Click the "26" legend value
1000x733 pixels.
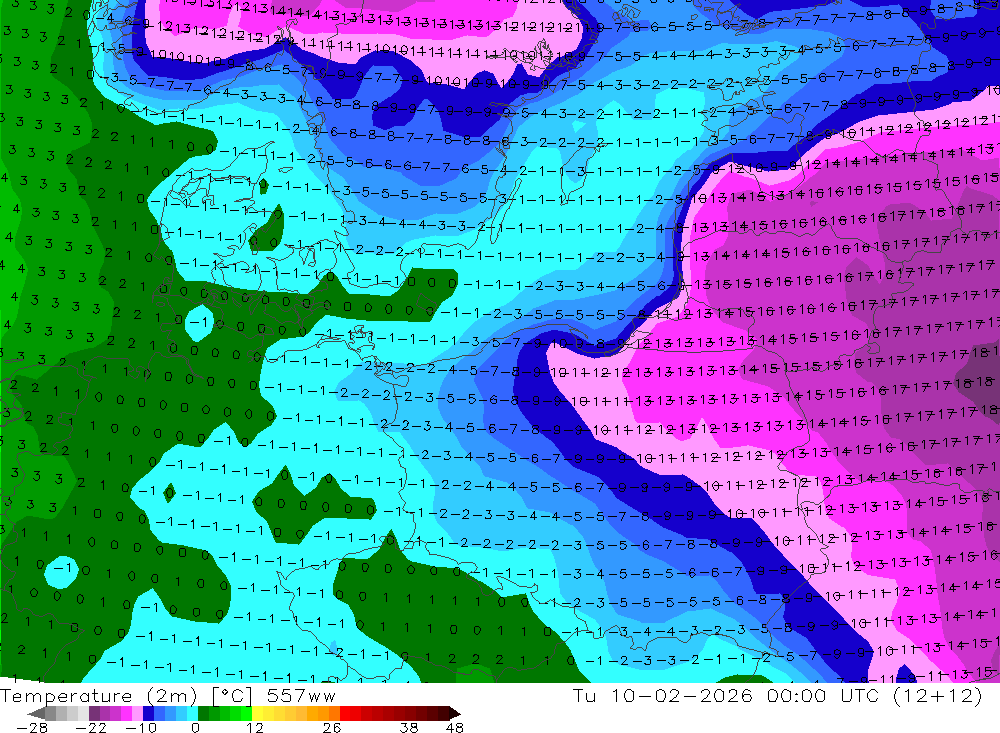332,727
